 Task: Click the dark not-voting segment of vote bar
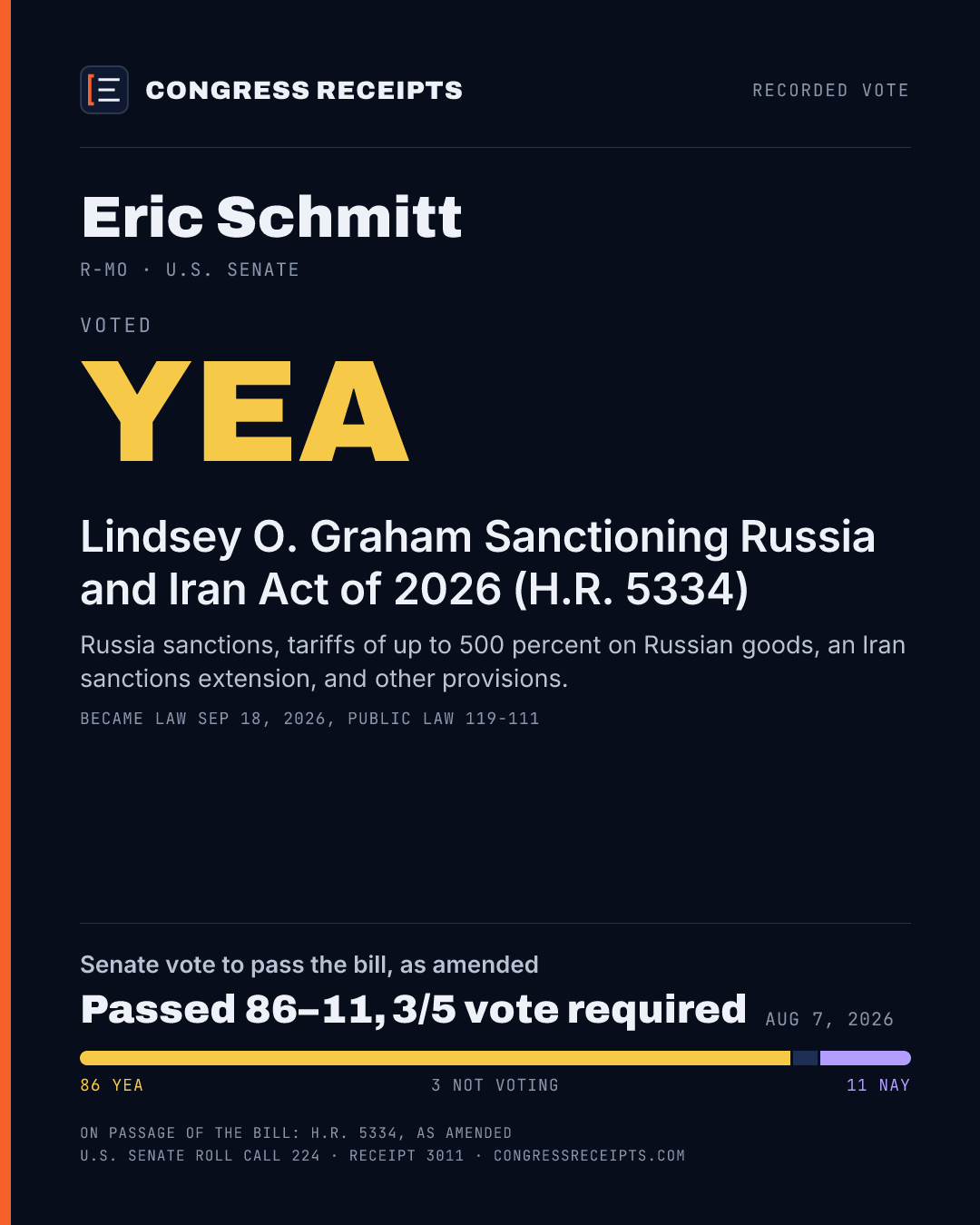pyautogui.click(x=805, y=1058)
